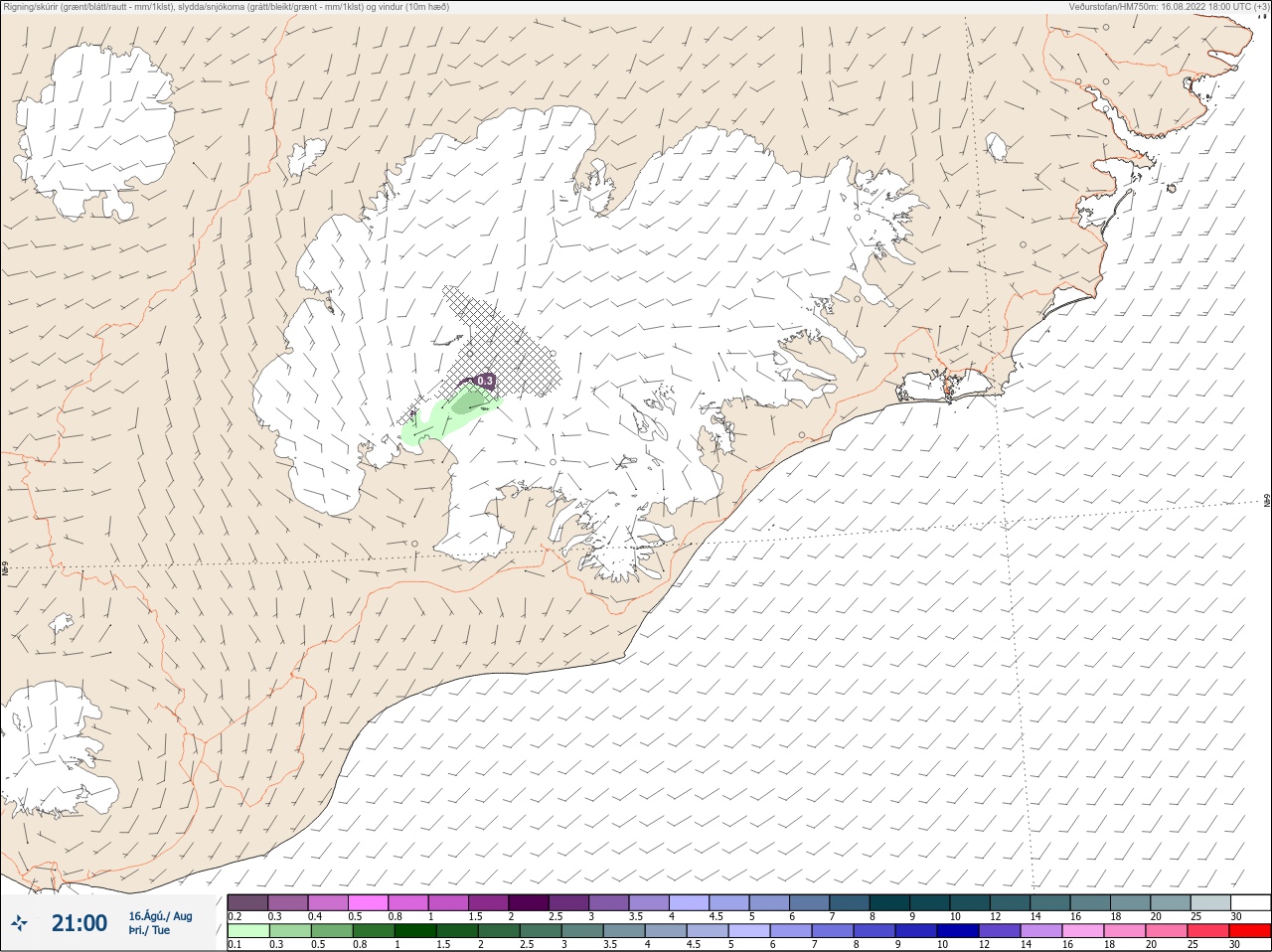Image resolution: width=1272 pixels, height=952 pixels.
Task: Select the deep blue bottom-row swatch between 10 and 12
Action: (x=958, y=931)
